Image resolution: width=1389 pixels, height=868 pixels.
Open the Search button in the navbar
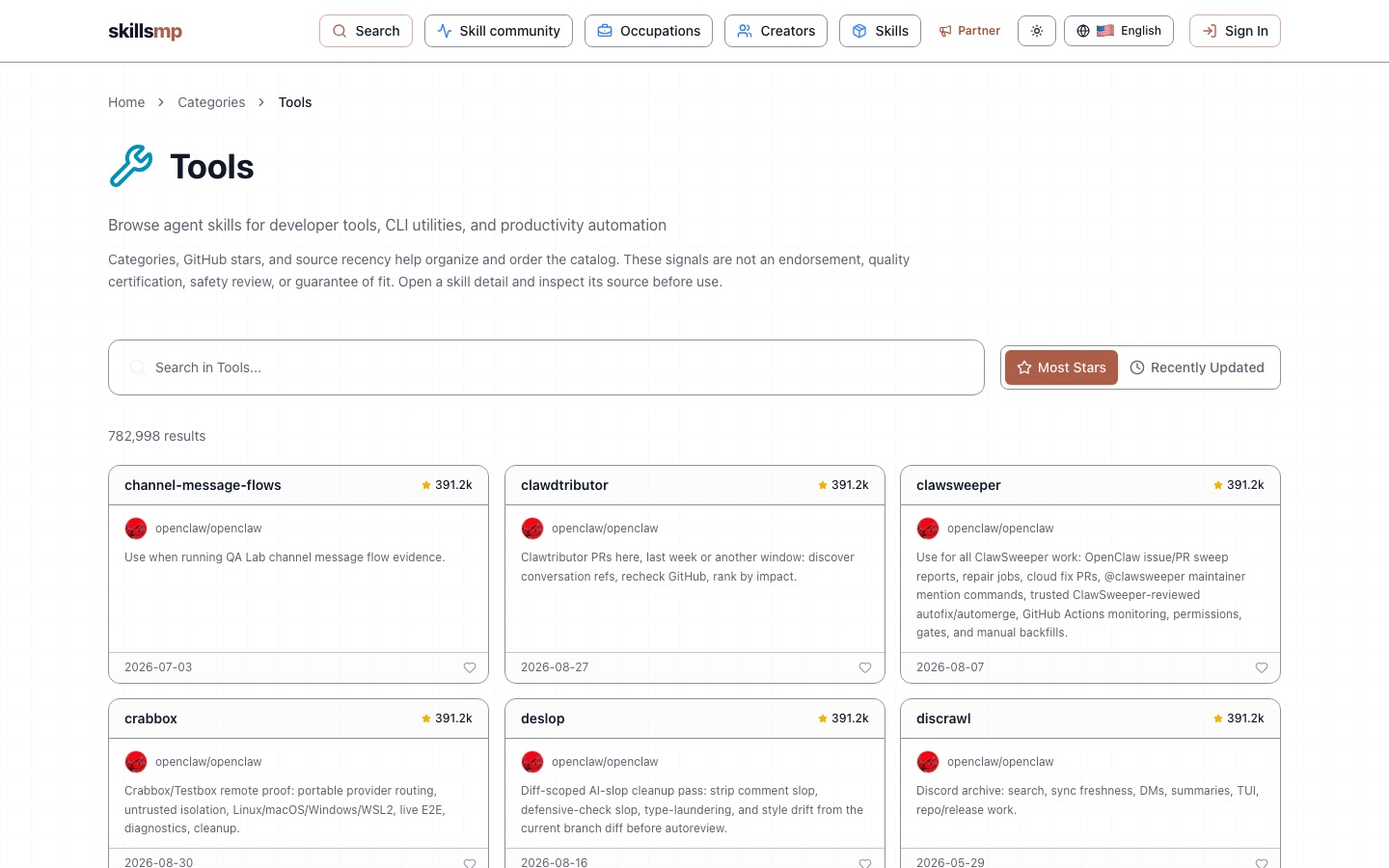pyautogui.click(x=366, y=31)
